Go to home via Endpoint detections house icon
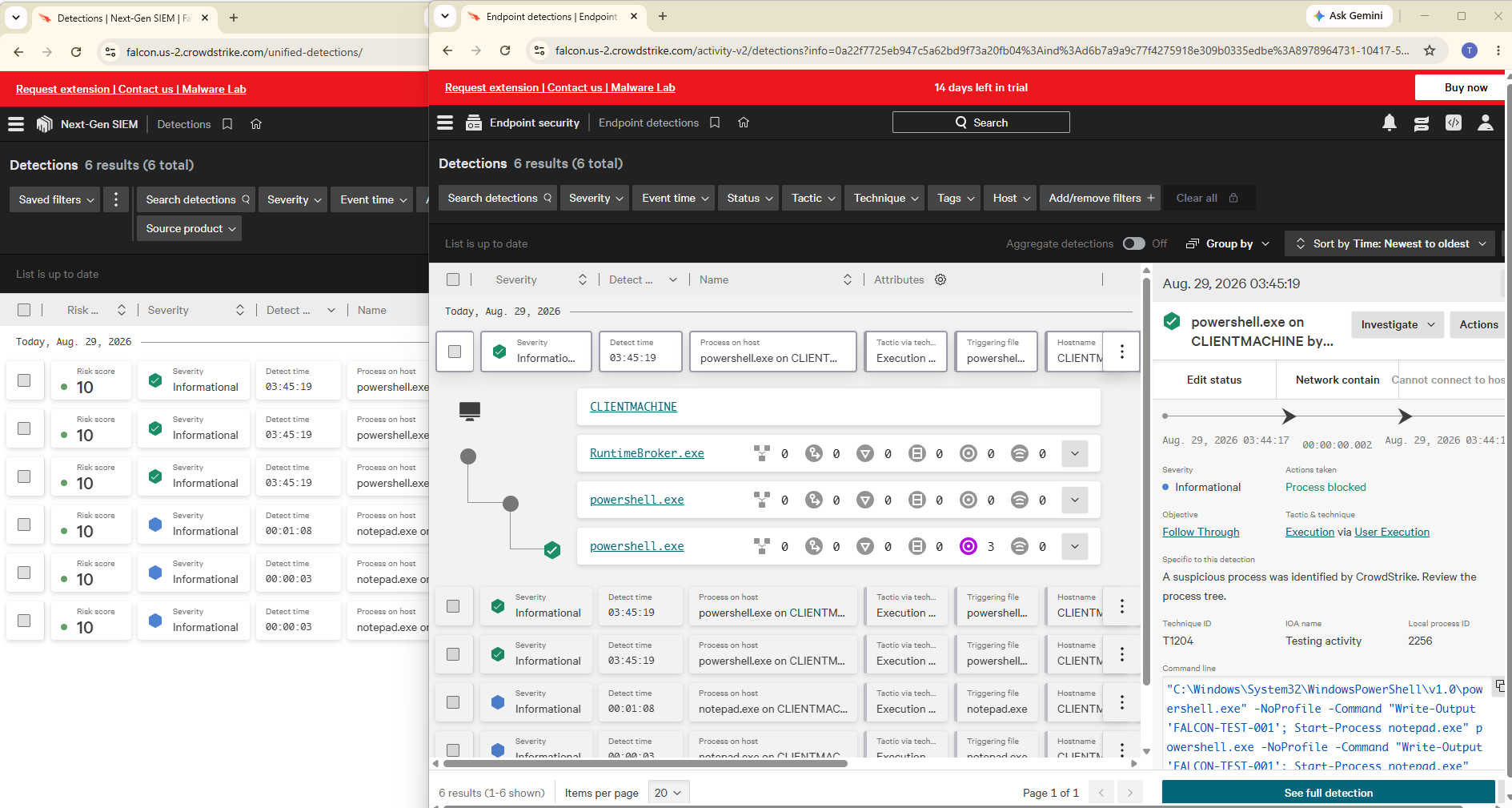 pos(744,123)
